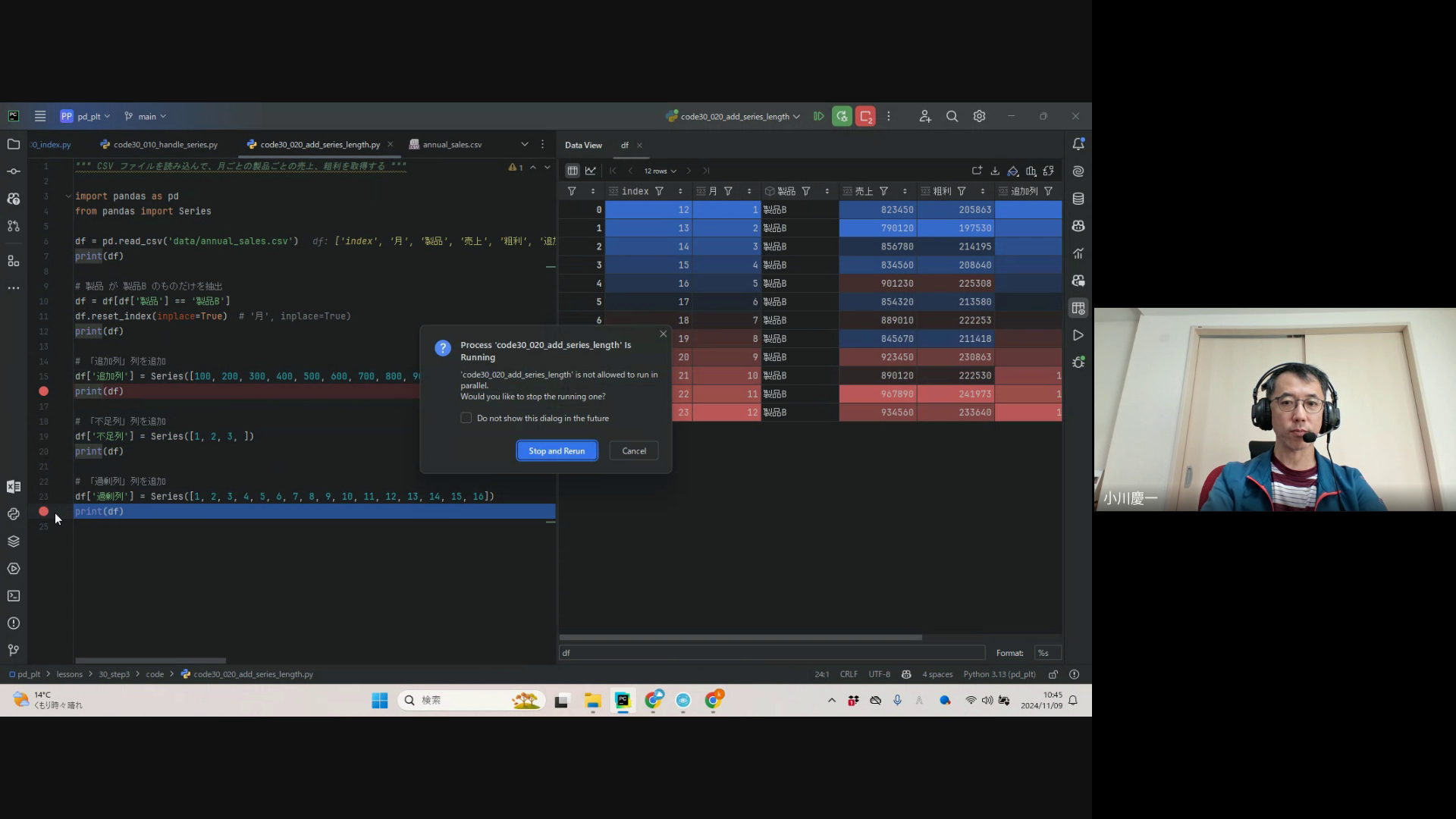Open the Python Console tool window
The image size is (1456, 819).
14,514
